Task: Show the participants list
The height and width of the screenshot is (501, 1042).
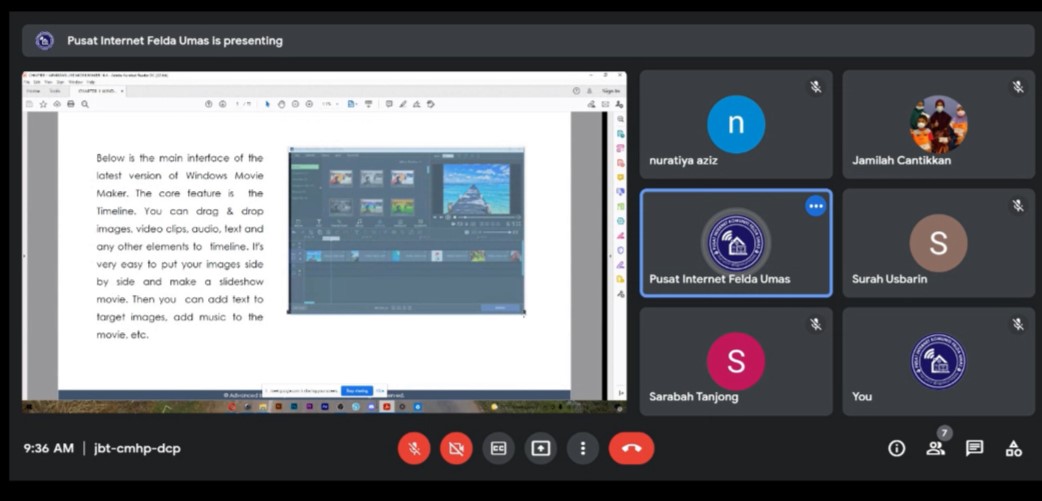Action: click(x=936, y=449)
